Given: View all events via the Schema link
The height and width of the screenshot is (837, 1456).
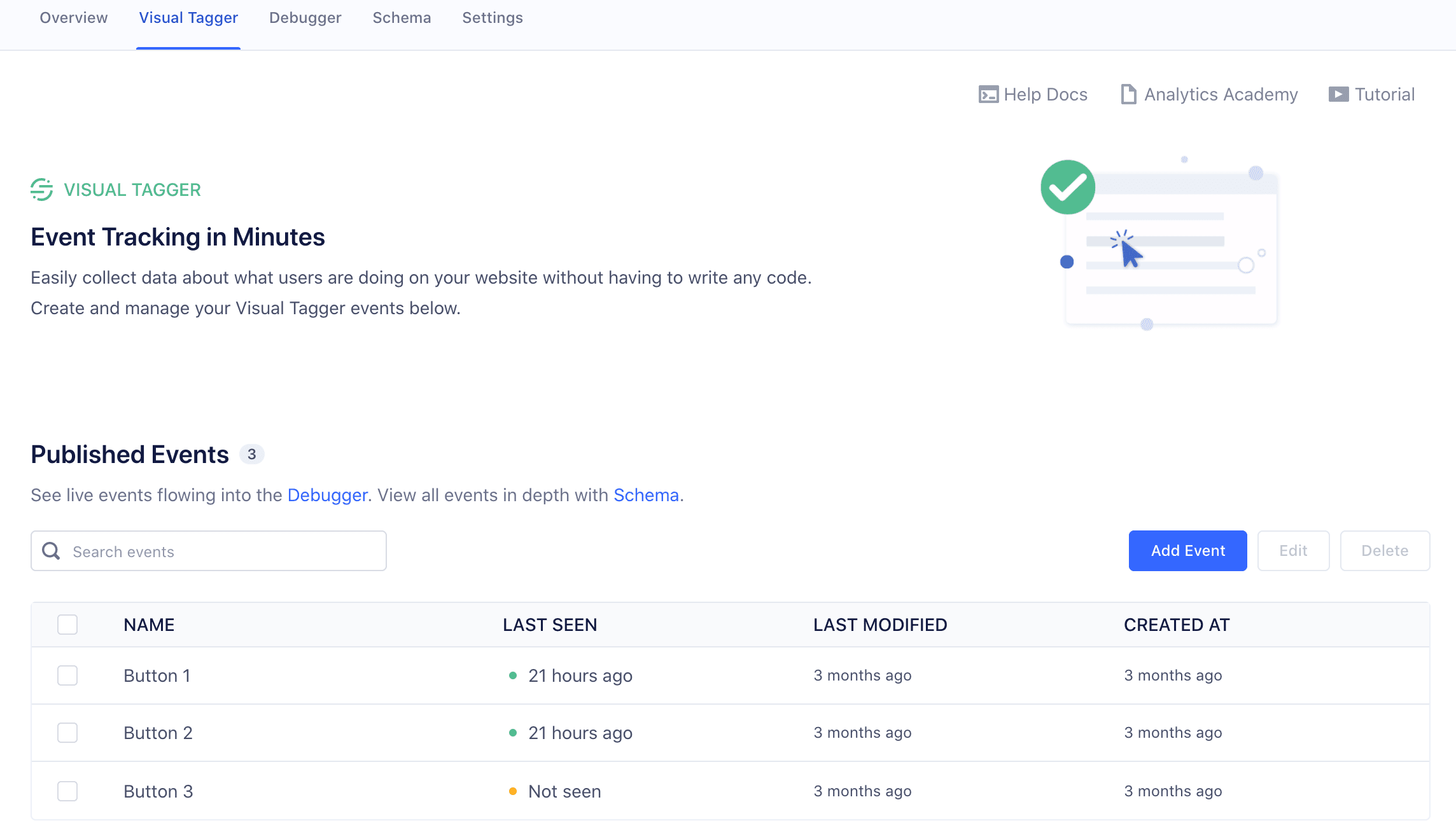Looking at the screenshot, I should [645, 495].
